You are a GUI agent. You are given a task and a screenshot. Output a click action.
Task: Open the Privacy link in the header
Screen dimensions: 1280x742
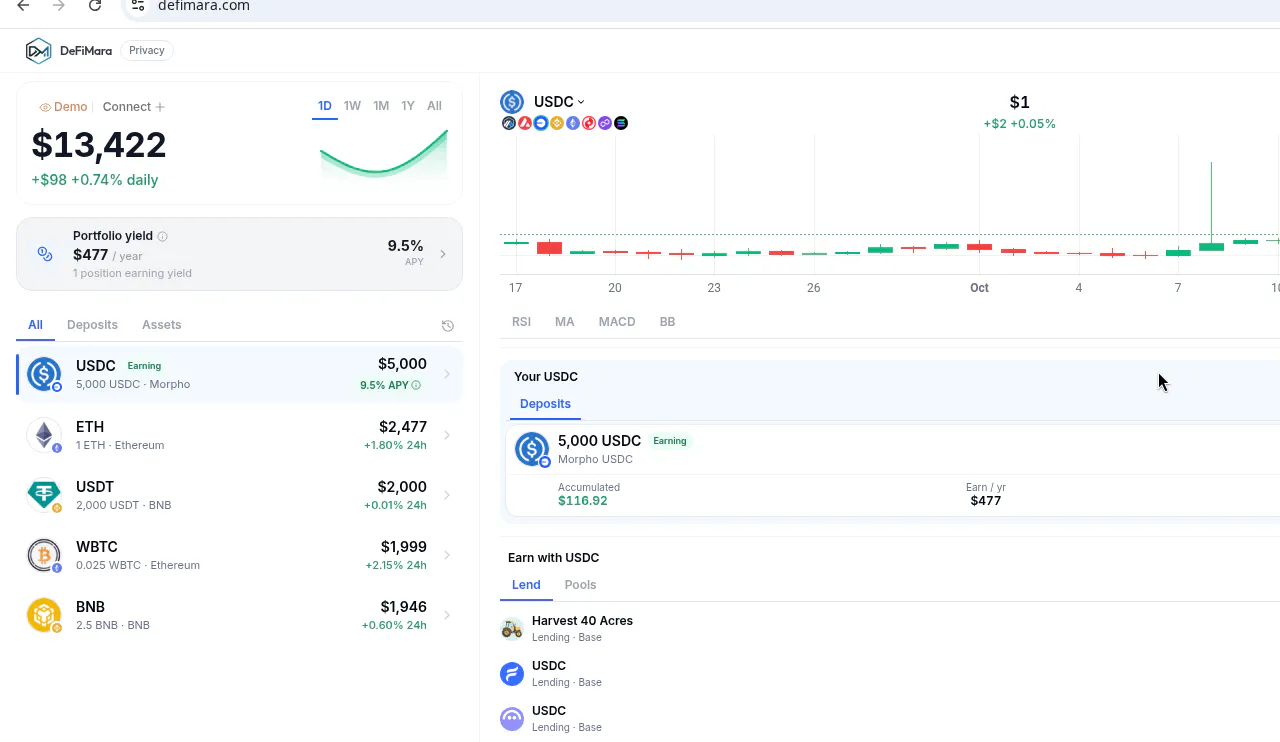[147, 51]
